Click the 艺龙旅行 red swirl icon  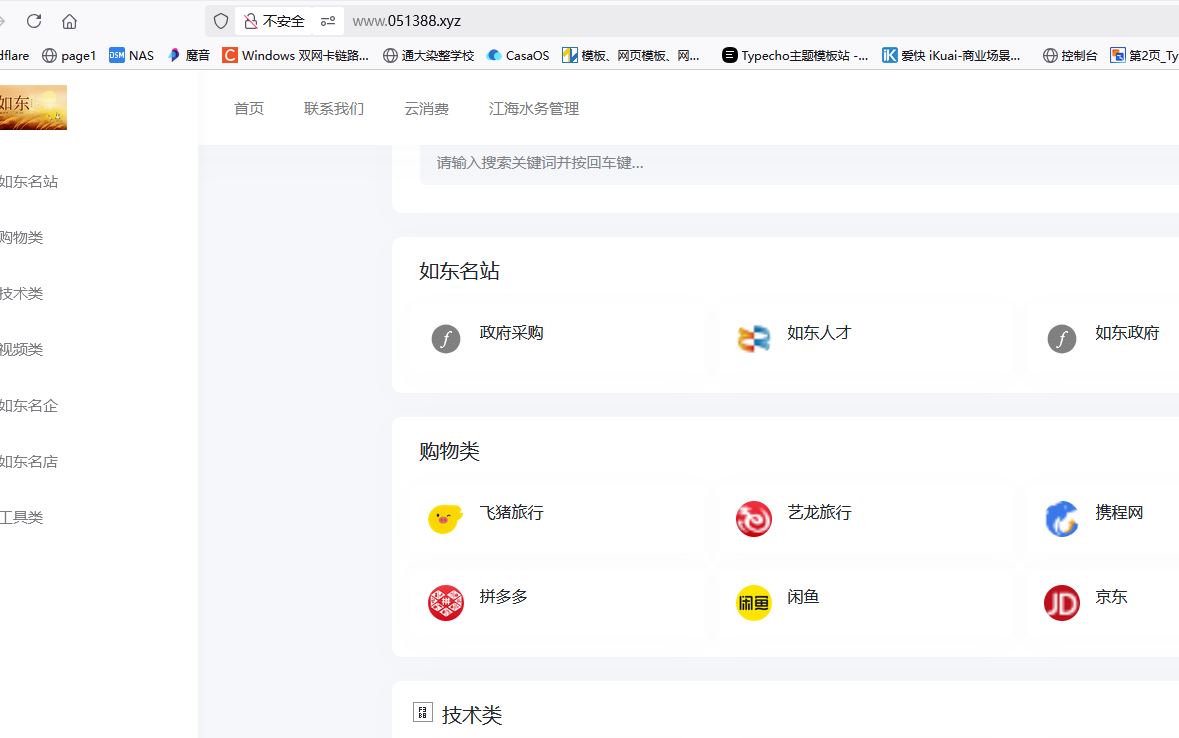click(753, 519)
